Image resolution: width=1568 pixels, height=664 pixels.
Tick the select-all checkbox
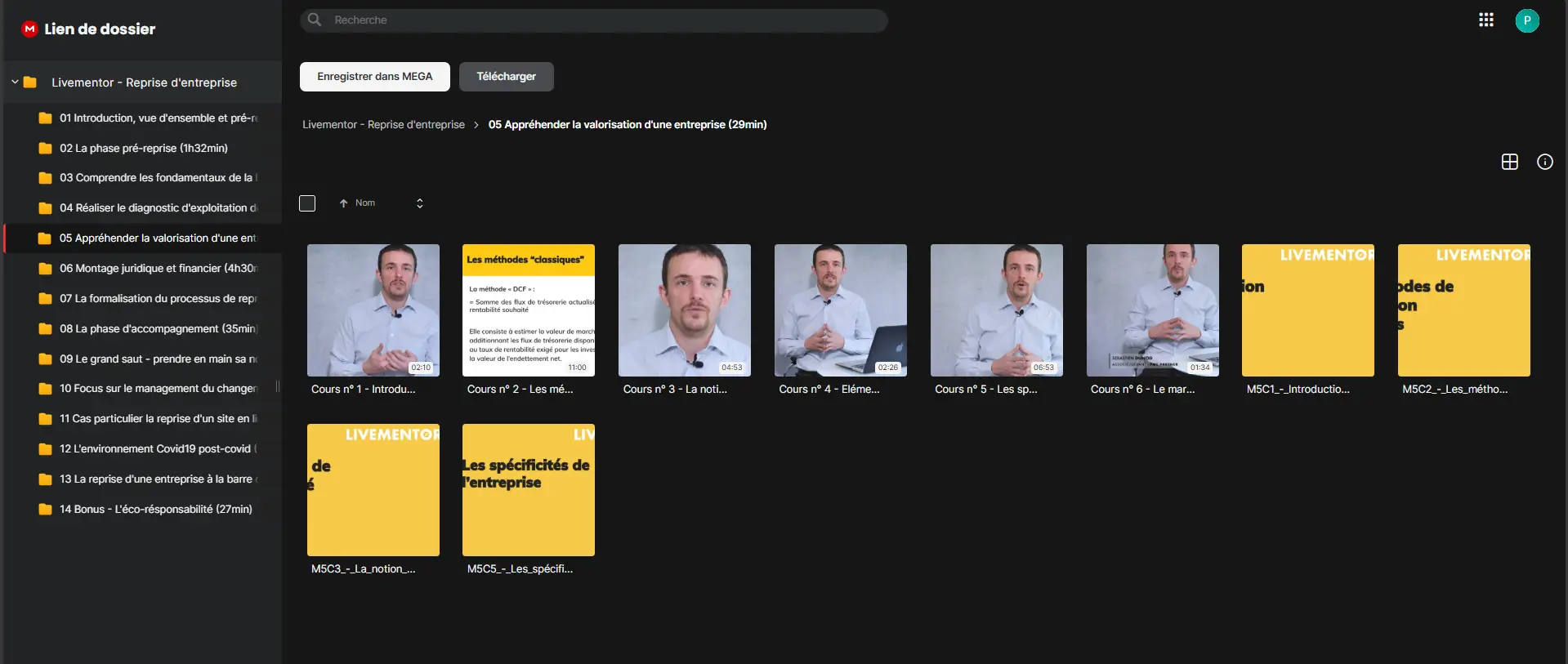[307, 203]
